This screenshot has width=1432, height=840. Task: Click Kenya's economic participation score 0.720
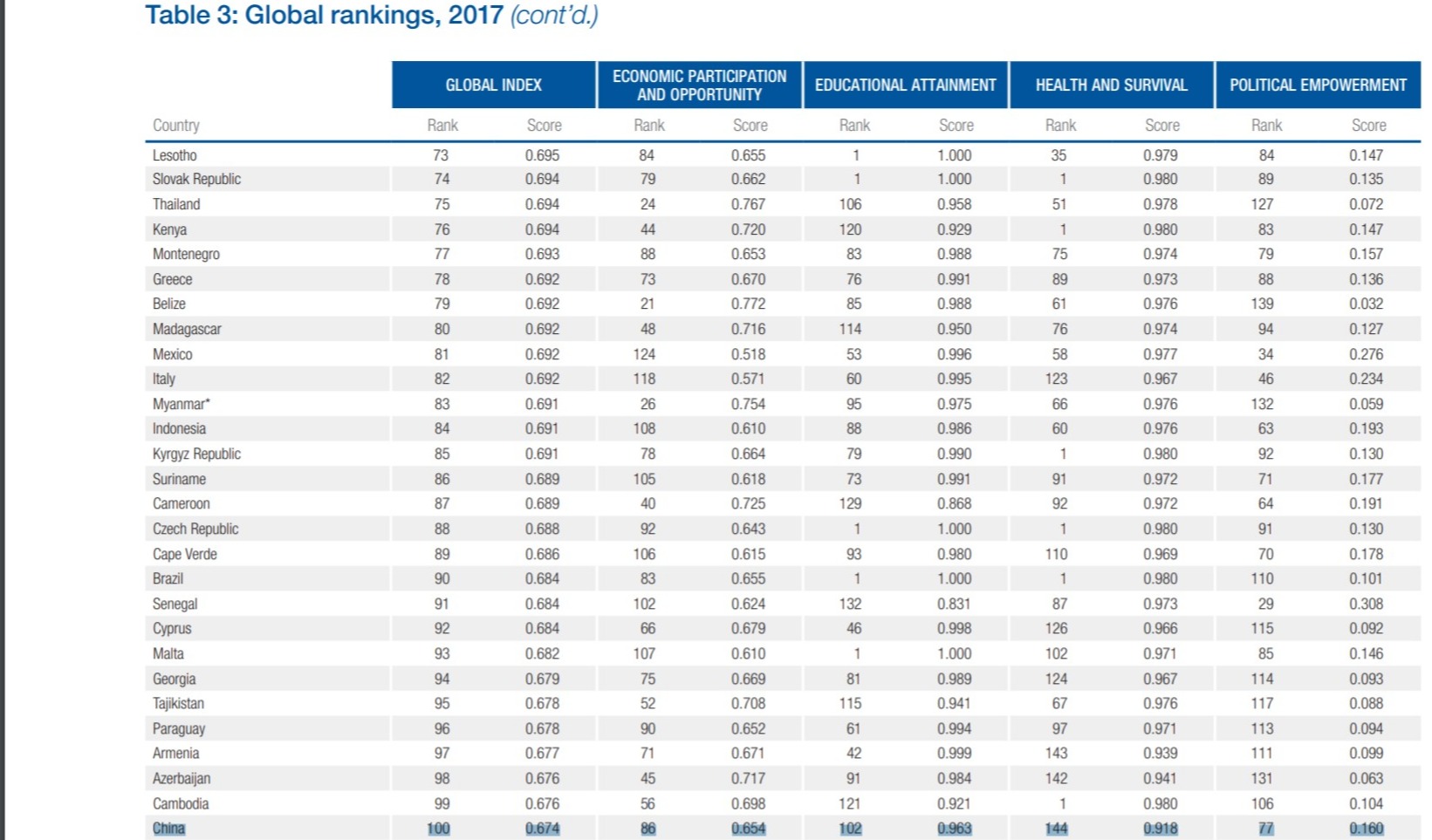click(749, 229)
